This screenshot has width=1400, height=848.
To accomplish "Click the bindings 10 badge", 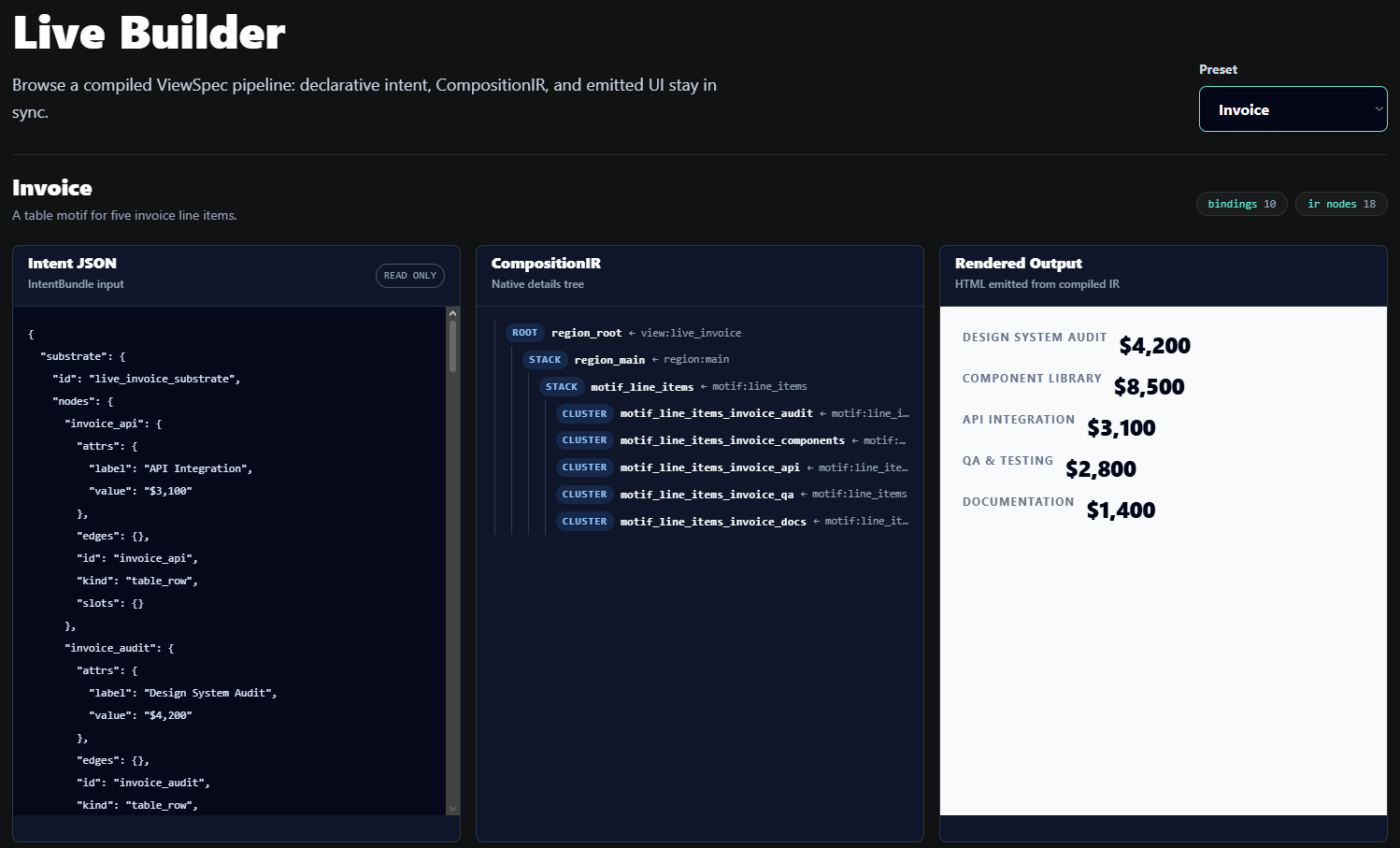I will pyautogui.click(x=1242, y=204).
